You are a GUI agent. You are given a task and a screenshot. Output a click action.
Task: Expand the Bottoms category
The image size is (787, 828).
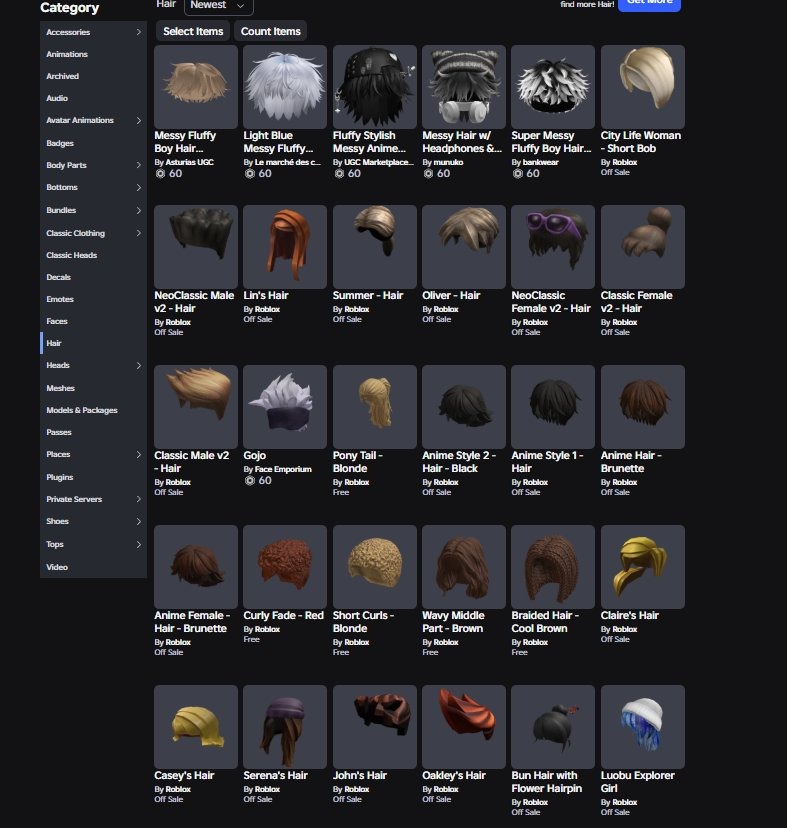click(93, 187)
